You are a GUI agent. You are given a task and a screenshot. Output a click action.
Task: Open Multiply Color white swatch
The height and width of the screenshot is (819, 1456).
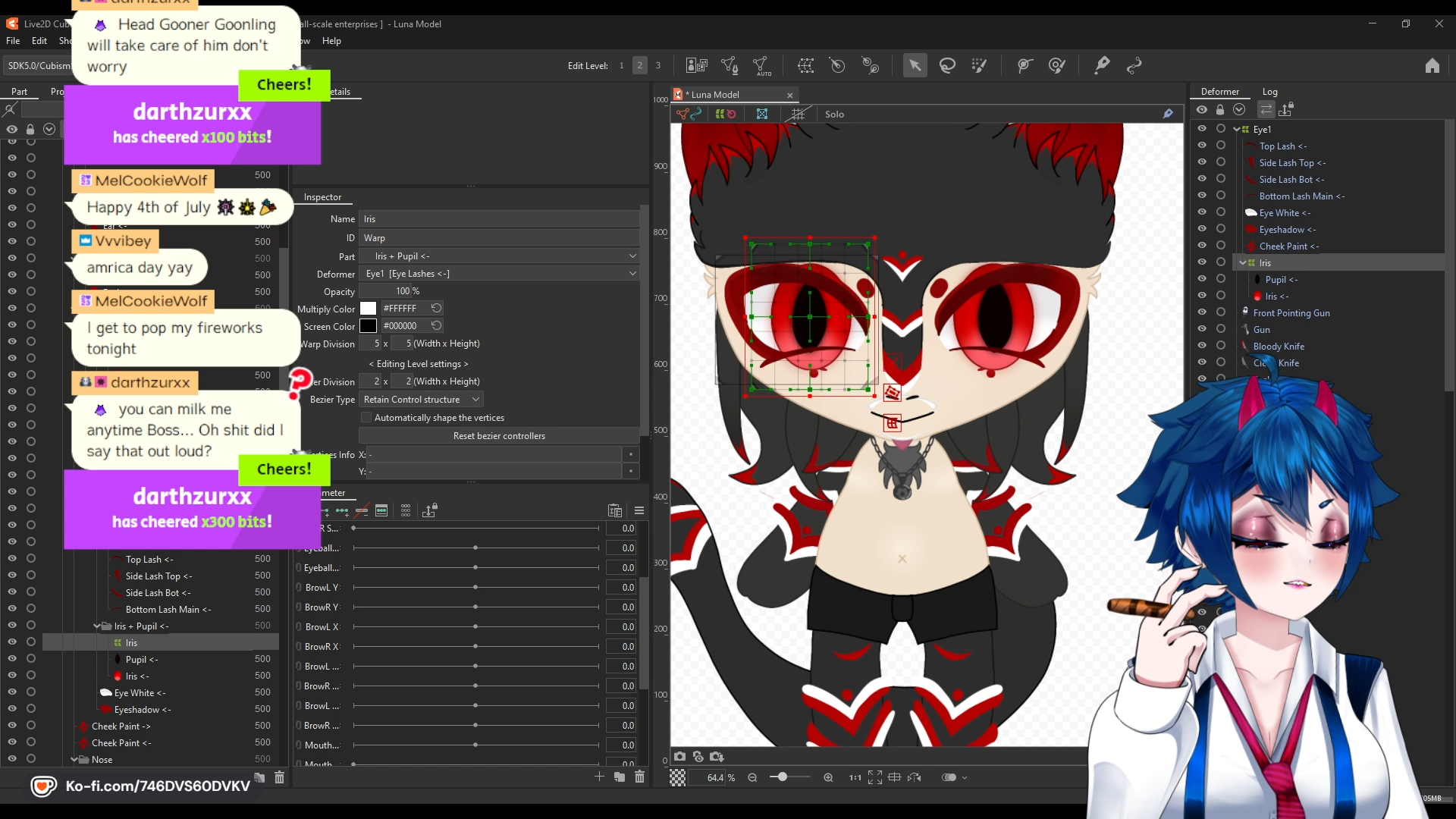368,309
